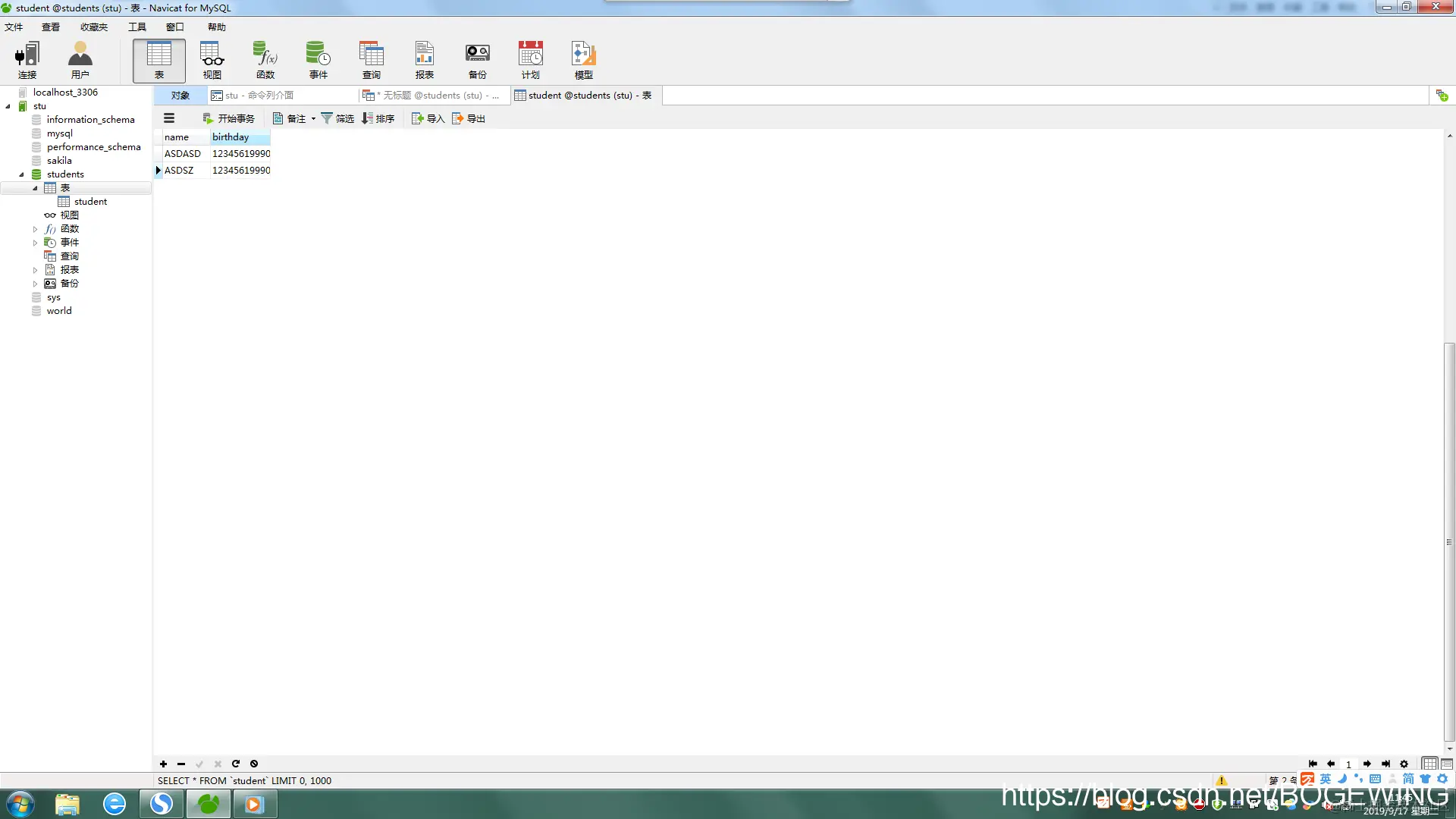The width and height of the screenshot is (1456, 819).
Task: Click the add record plus button
Action: [163, 764]
